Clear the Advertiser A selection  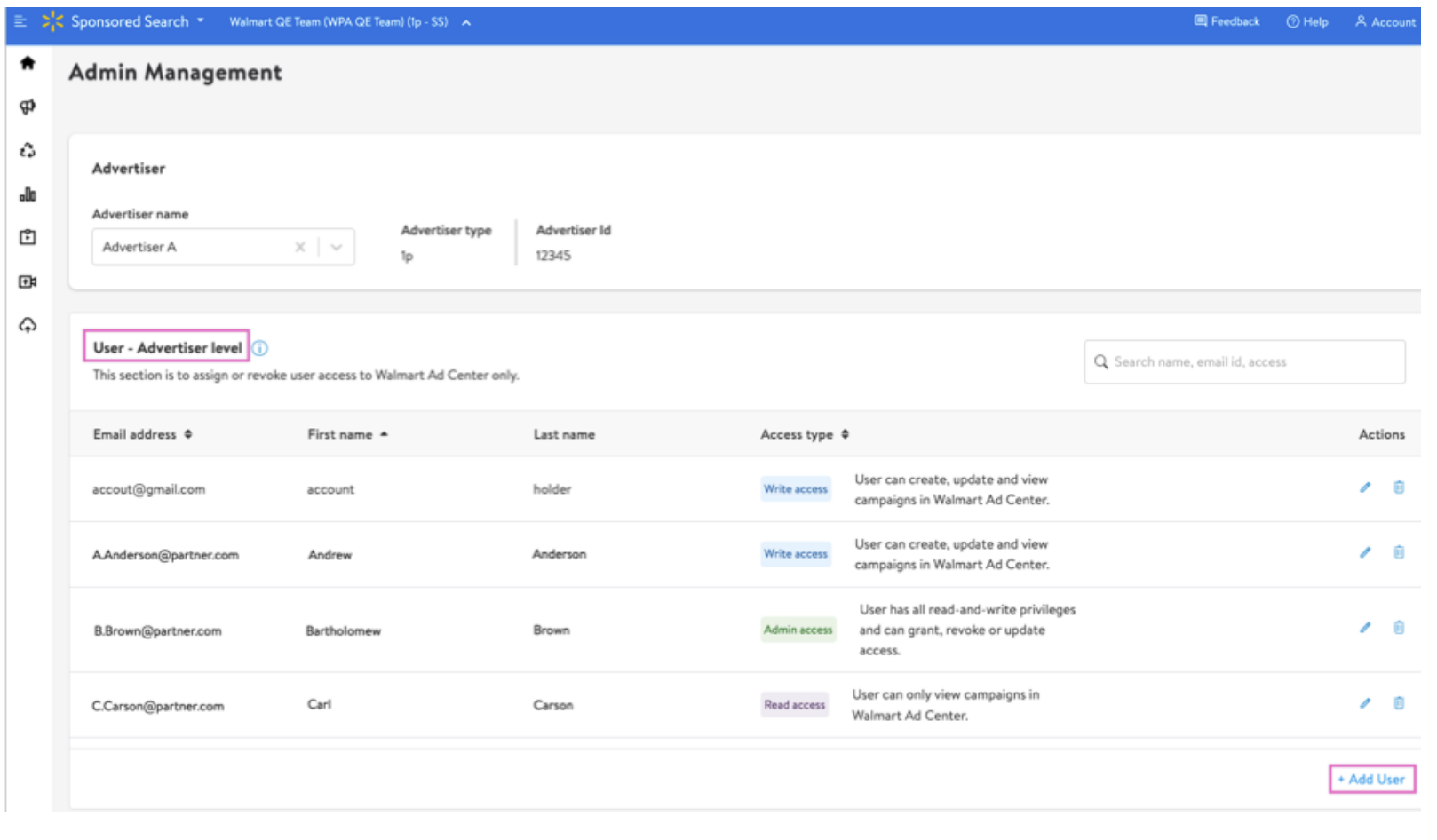click(x=300, y=248)
